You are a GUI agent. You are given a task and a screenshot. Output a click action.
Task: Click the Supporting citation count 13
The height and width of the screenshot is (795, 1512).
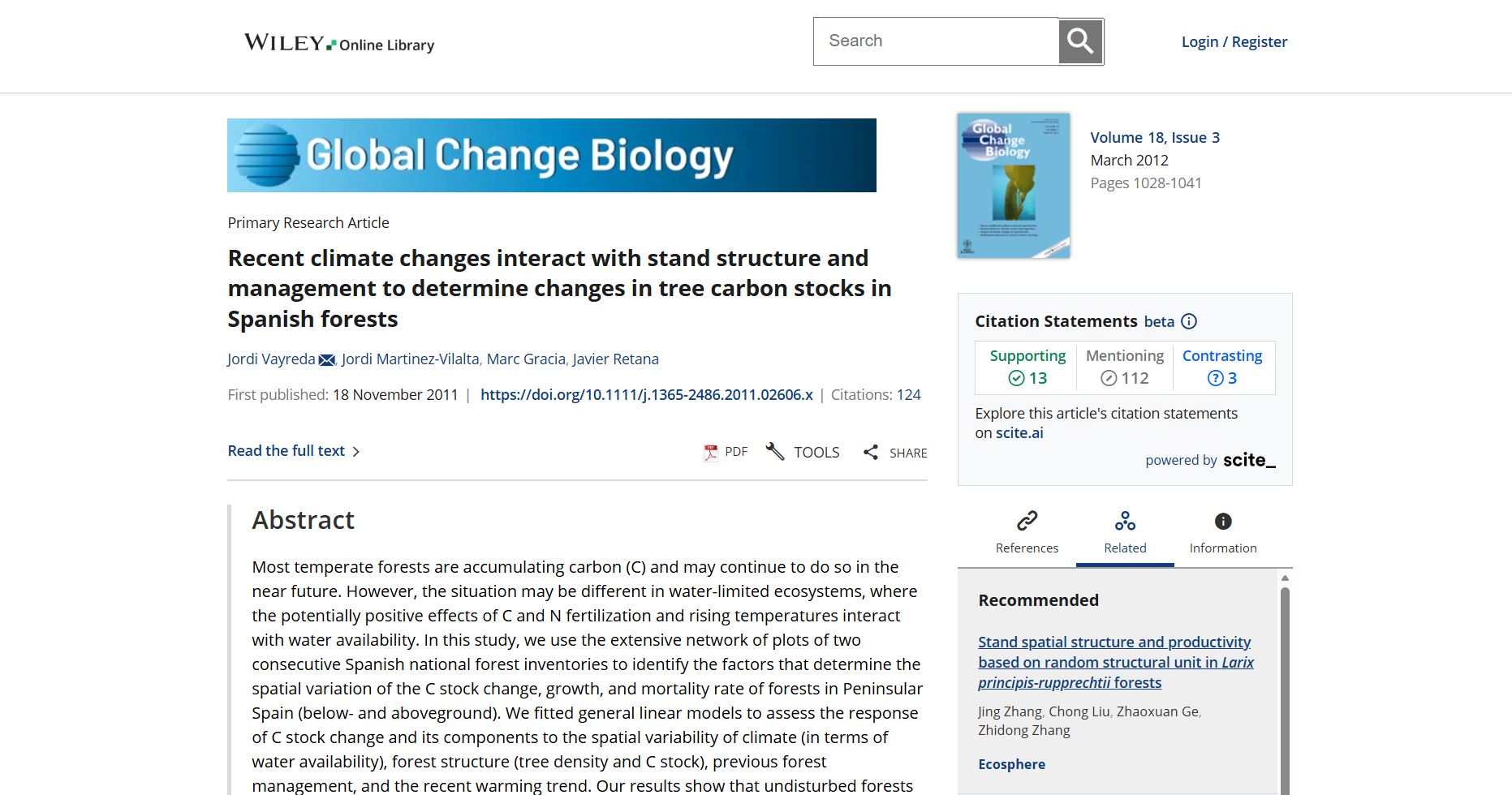(1027, 377)
